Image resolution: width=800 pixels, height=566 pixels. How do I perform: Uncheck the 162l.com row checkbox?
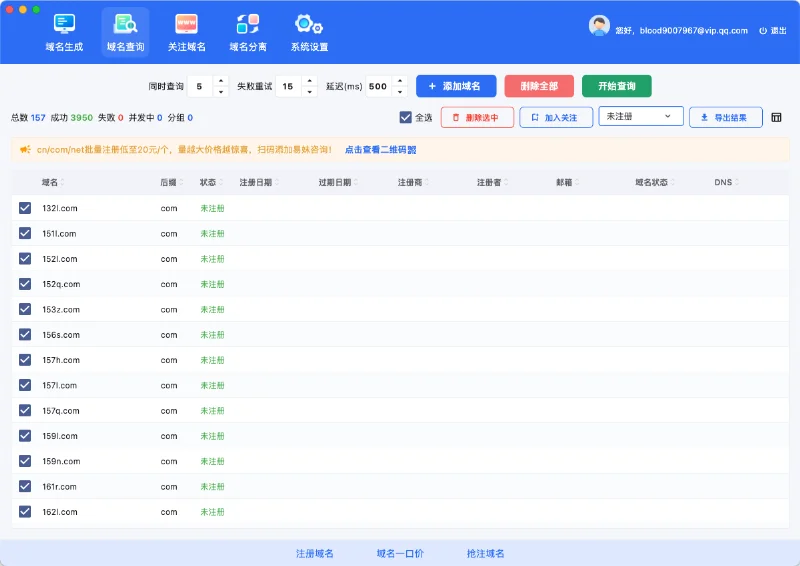25,511
